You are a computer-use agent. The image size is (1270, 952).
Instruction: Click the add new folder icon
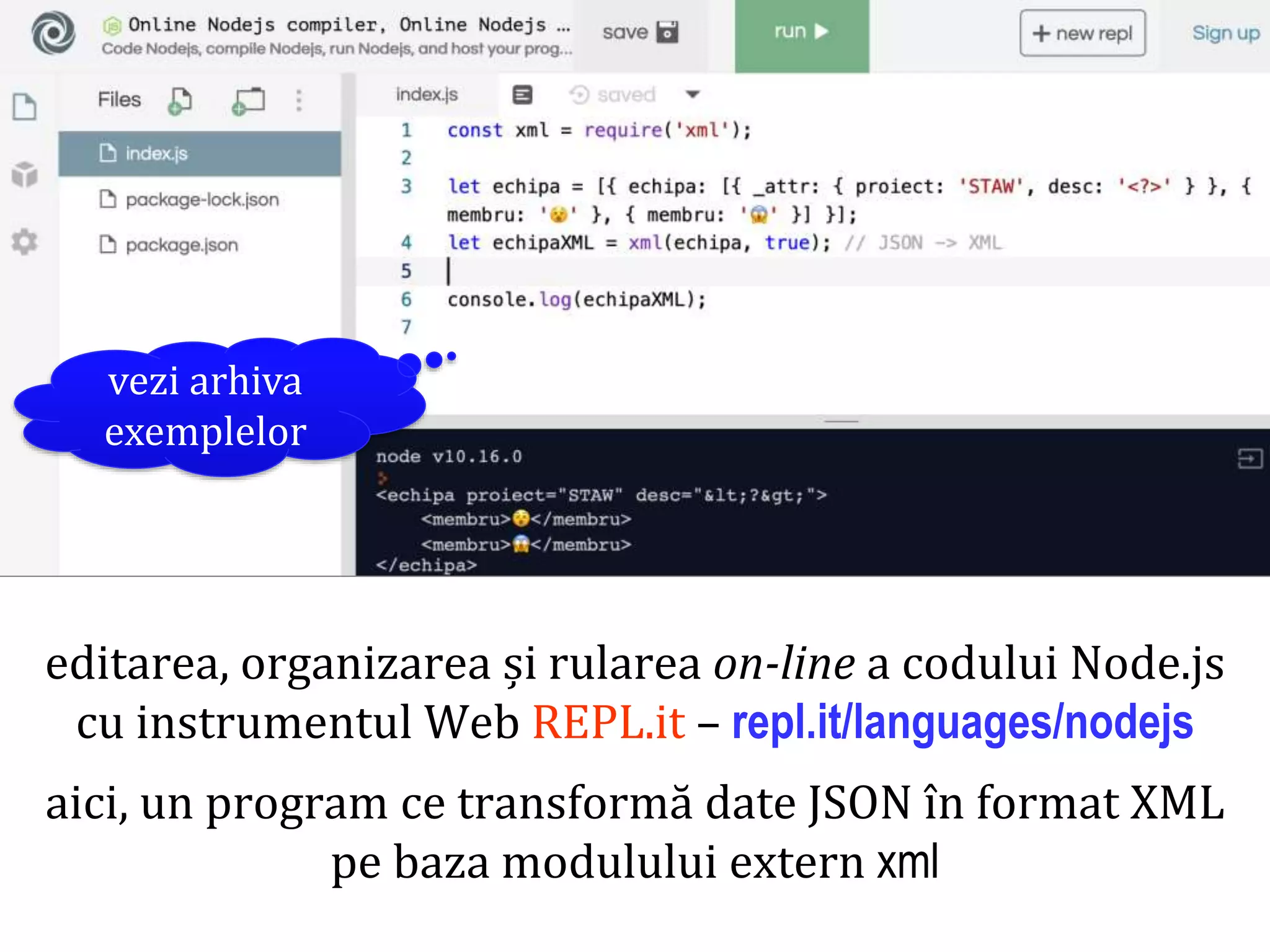248,100
